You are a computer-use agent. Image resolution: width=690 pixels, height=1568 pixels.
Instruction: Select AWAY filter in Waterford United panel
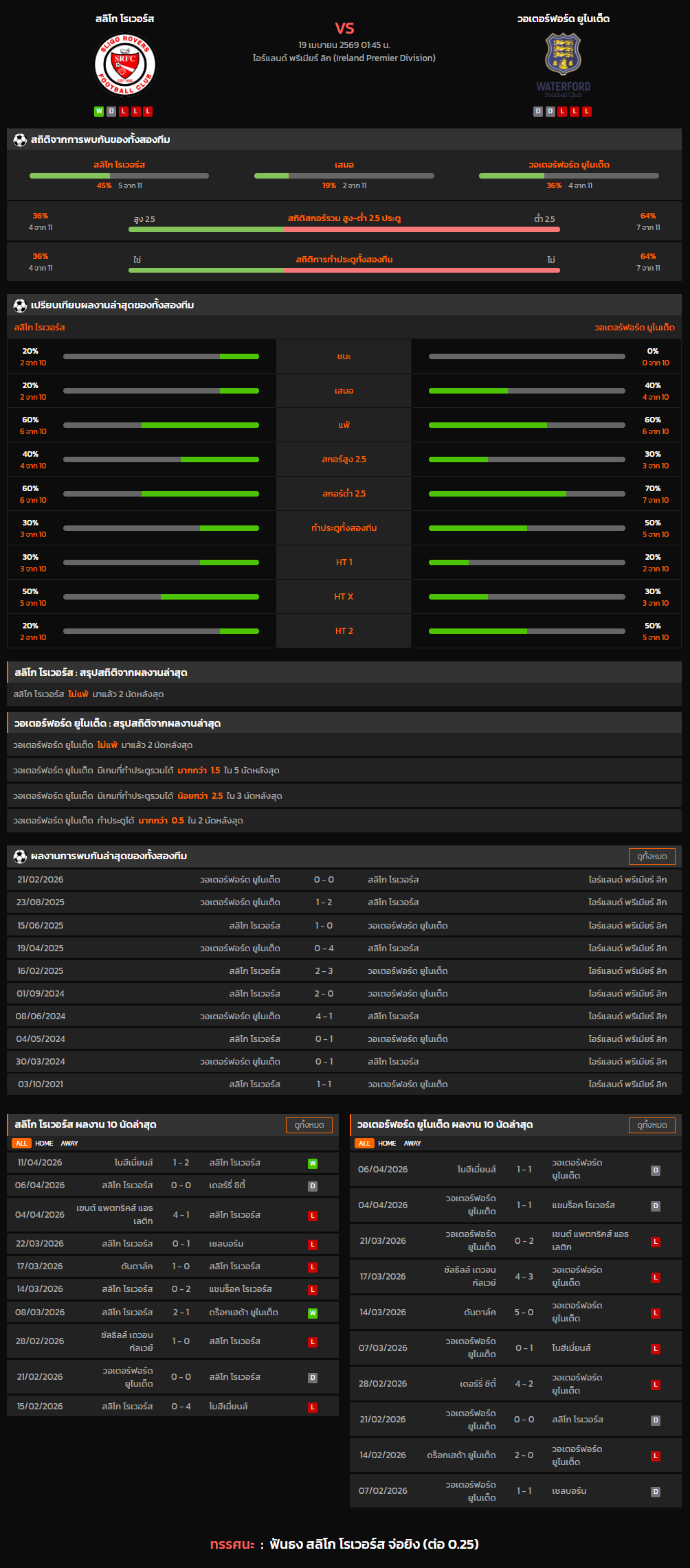(412, 1144)
